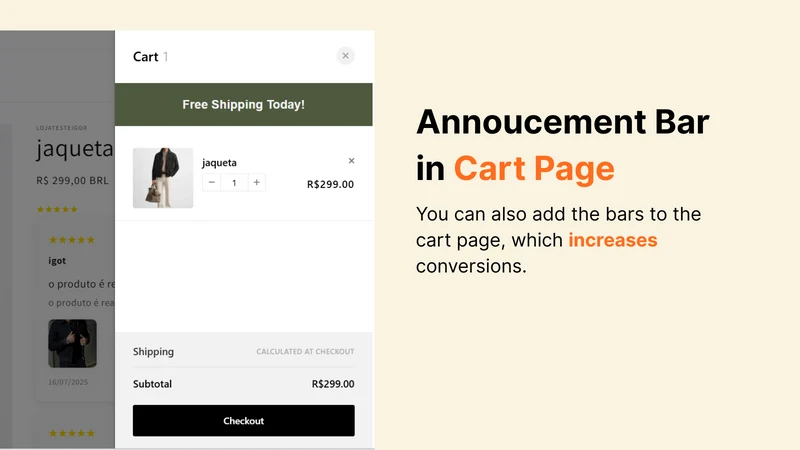Viewport: 800px width, 450px height.
Task: Click the jaqueta product title in the background page
Action: click(75, 148)
